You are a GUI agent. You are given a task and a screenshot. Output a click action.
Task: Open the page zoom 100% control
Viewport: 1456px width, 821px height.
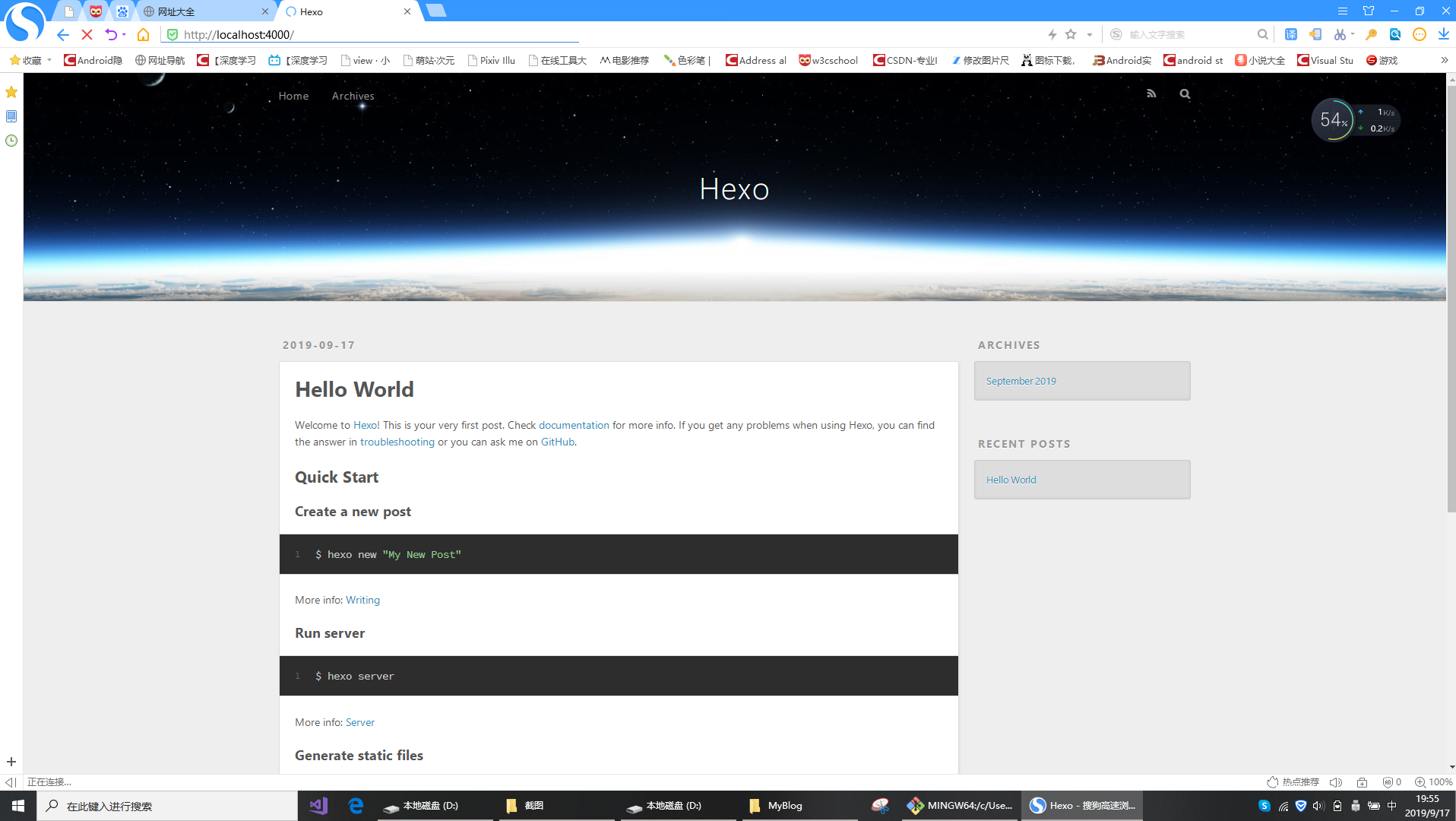pos(1433,782)
